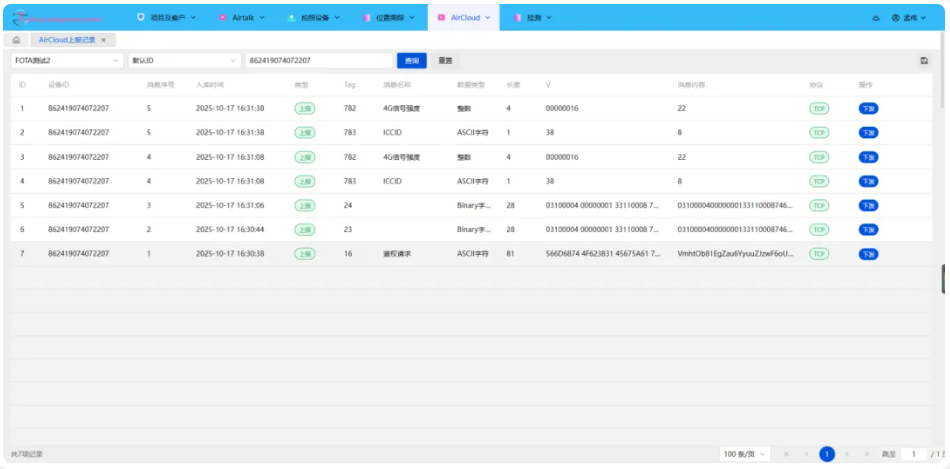
Task: Click the device ID search input field
Action: point(318,61)
